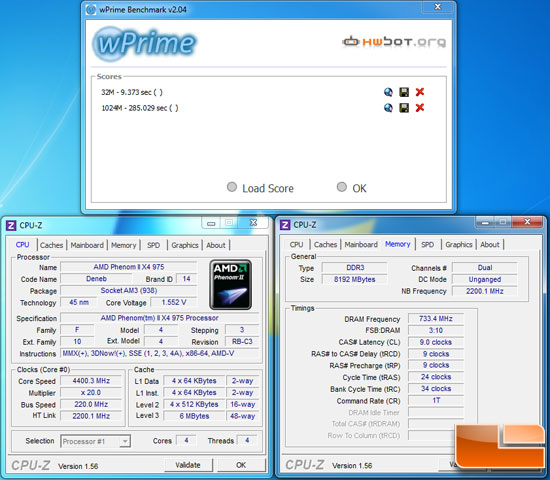550x480 pixels.
Task: Select the Load Score radio button
Action: tap(232, 187)
